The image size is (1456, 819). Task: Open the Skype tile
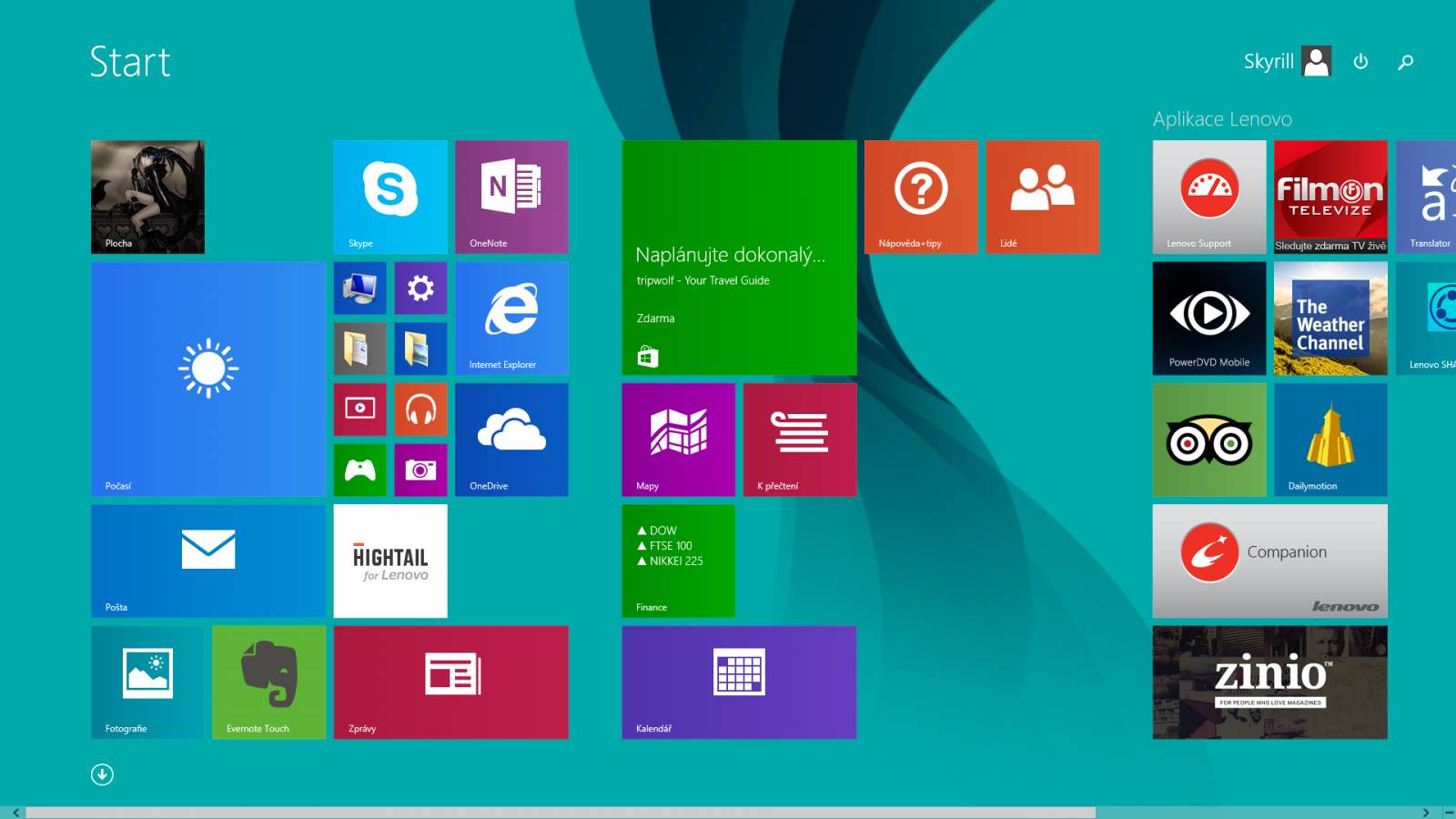(x=390, y=197)
